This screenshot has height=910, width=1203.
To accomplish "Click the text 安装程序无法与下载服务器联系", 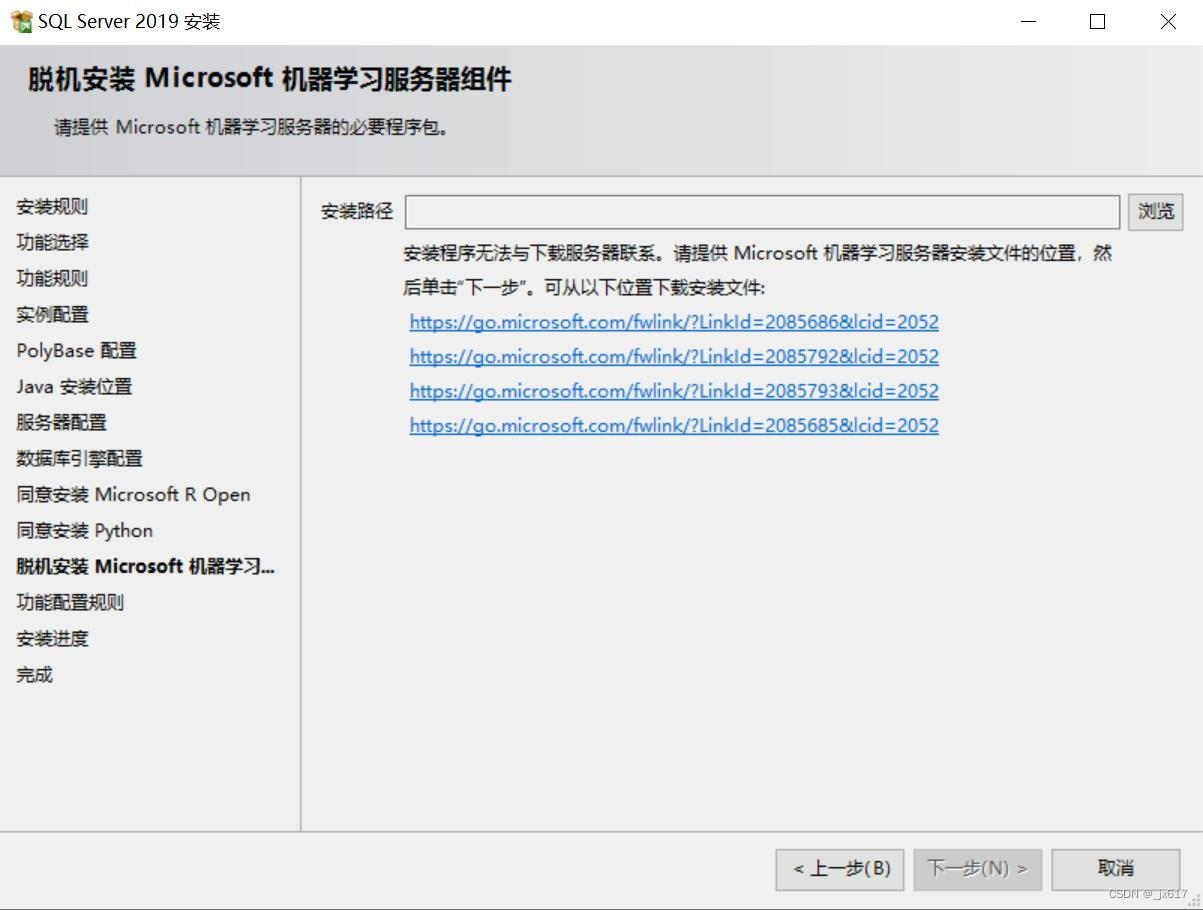I will click(528, 254).
